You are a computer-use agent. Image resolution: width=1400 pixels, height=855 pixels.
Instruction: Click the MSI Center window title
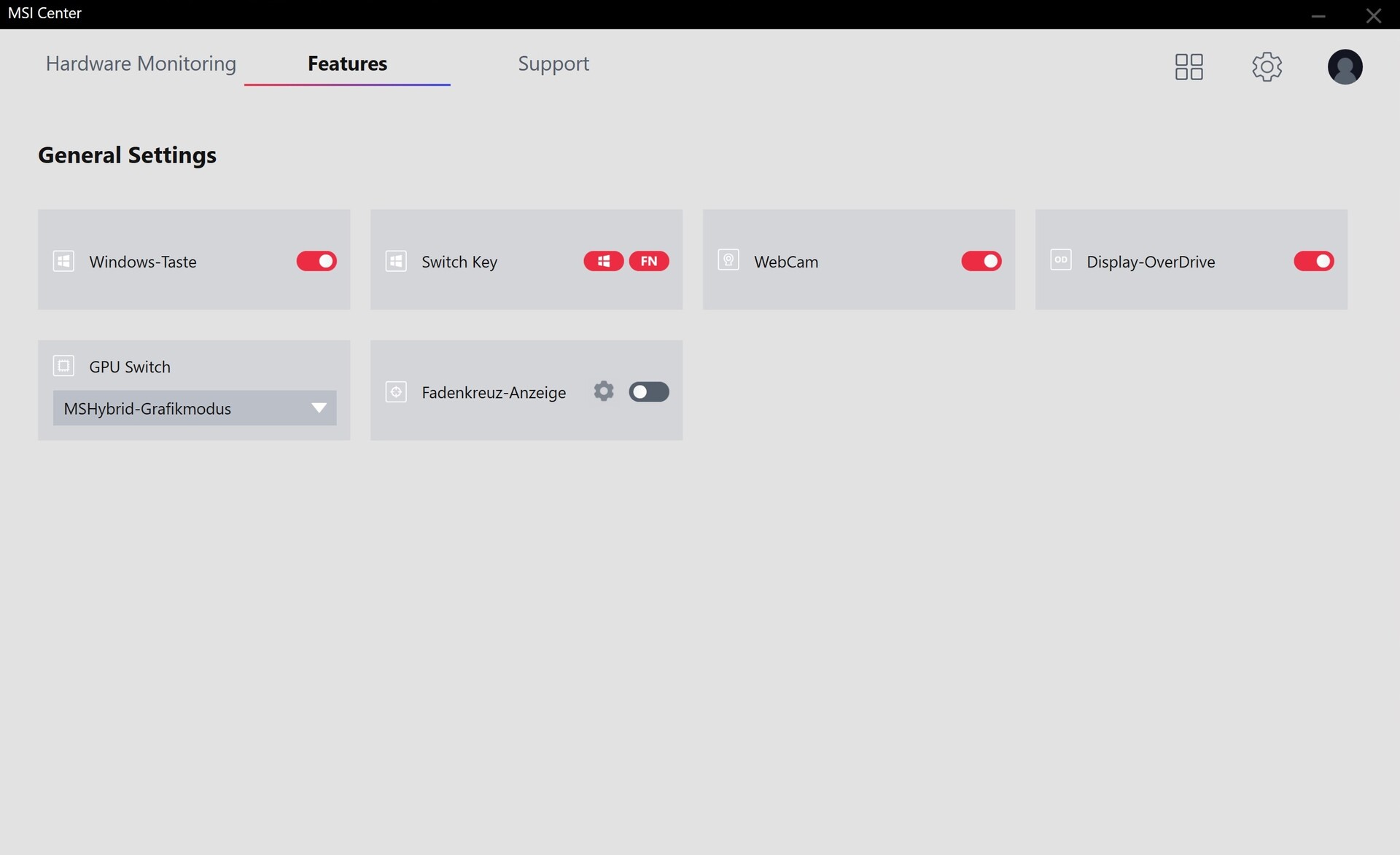[x=44, y=13]
